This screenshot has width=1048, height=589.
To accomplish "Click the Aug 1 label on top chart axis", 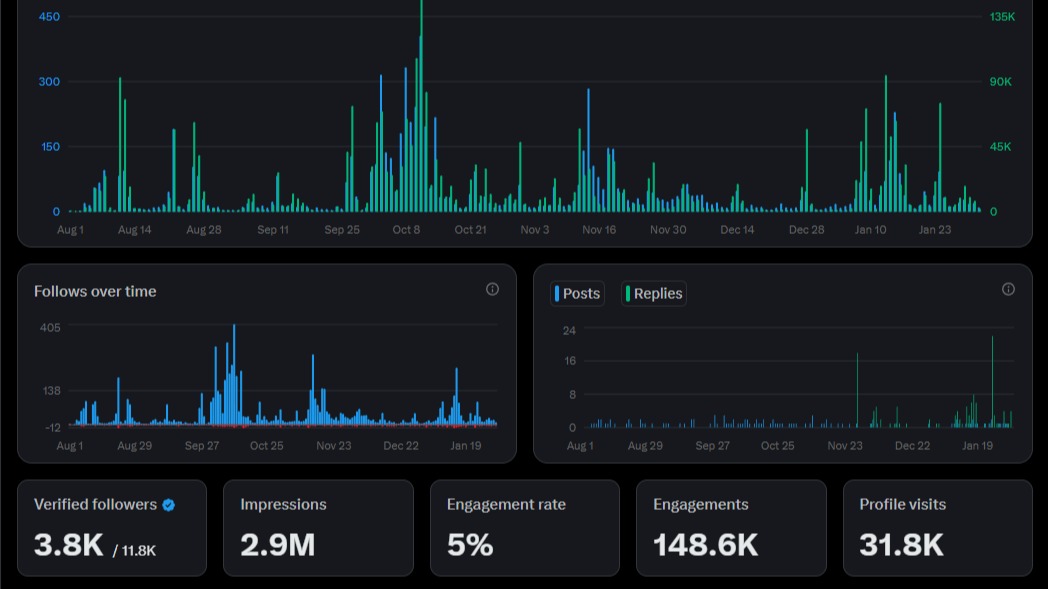I will pyautogui.click(x=70, y=230).
